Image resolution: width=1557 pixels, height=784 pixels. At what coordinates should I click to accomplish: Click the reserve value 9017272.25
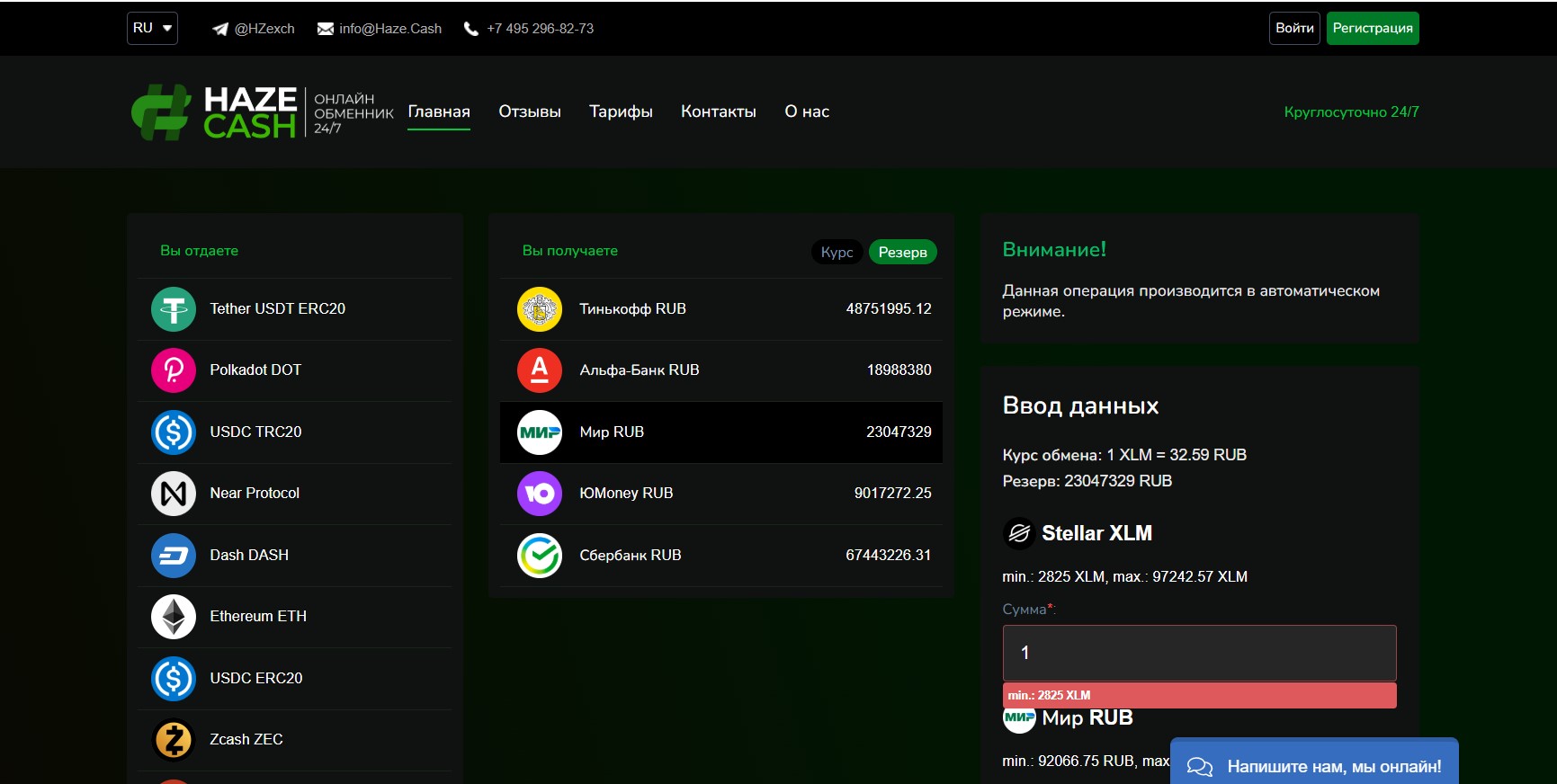pos(893,494)
